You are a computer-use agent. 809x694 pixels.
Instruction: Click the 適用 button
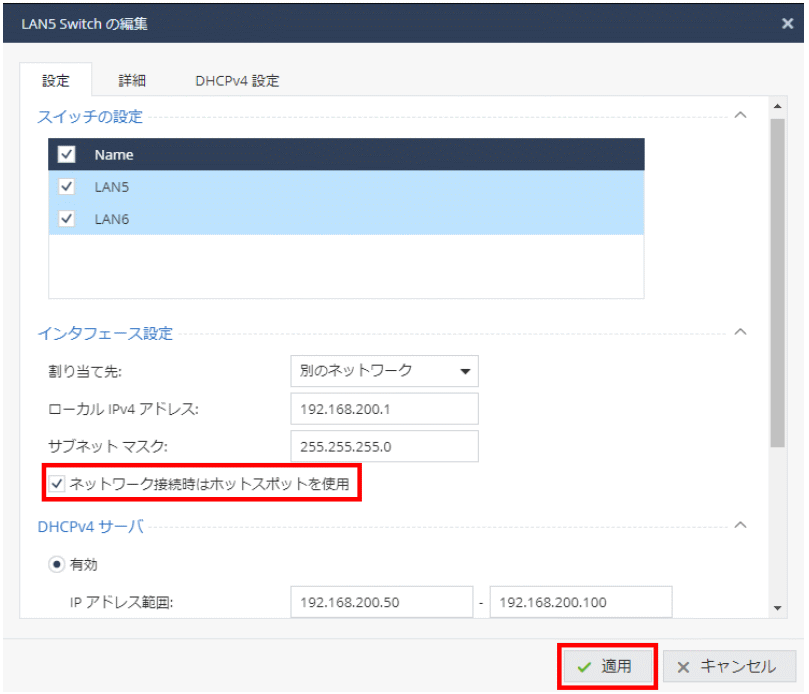click(606, 667)
